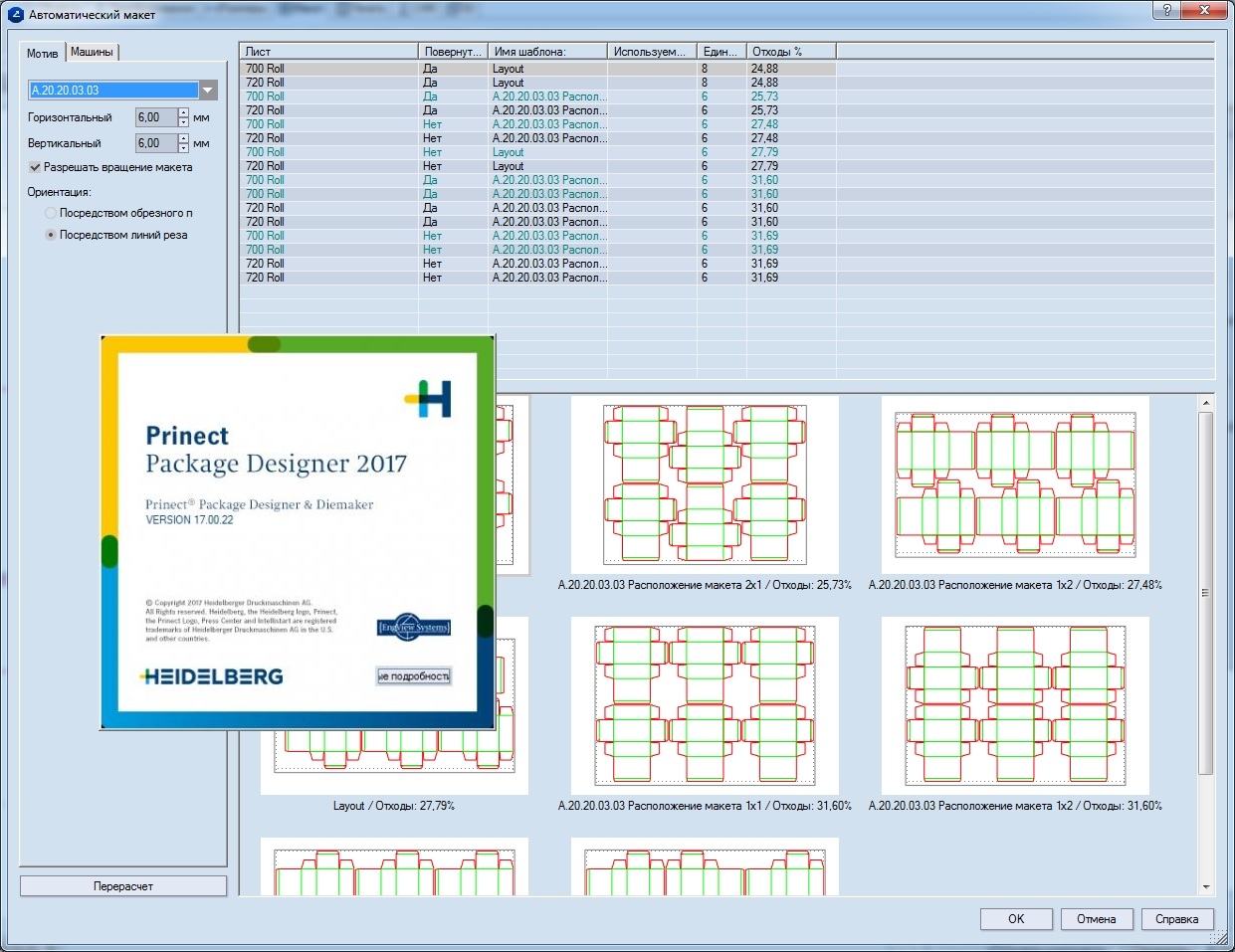Sort the table by the Лист column header
Screen dimensions: 1235x952
pyautogui.click(x=328, y=51)
